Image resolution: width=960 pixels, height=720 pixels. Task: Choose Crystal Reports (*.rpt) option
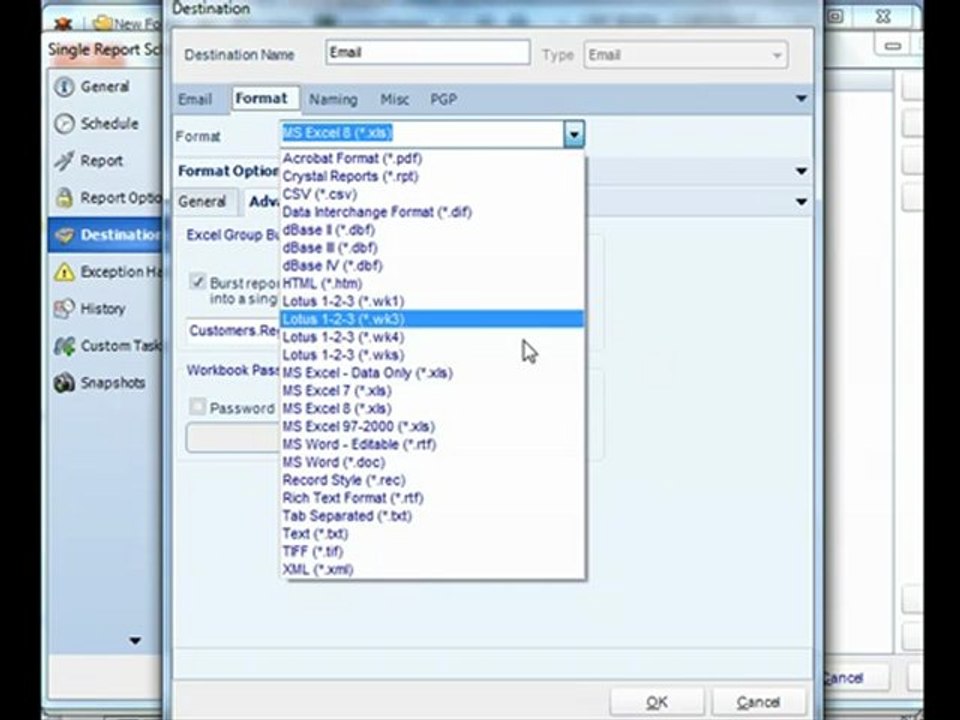pos(432,176)
